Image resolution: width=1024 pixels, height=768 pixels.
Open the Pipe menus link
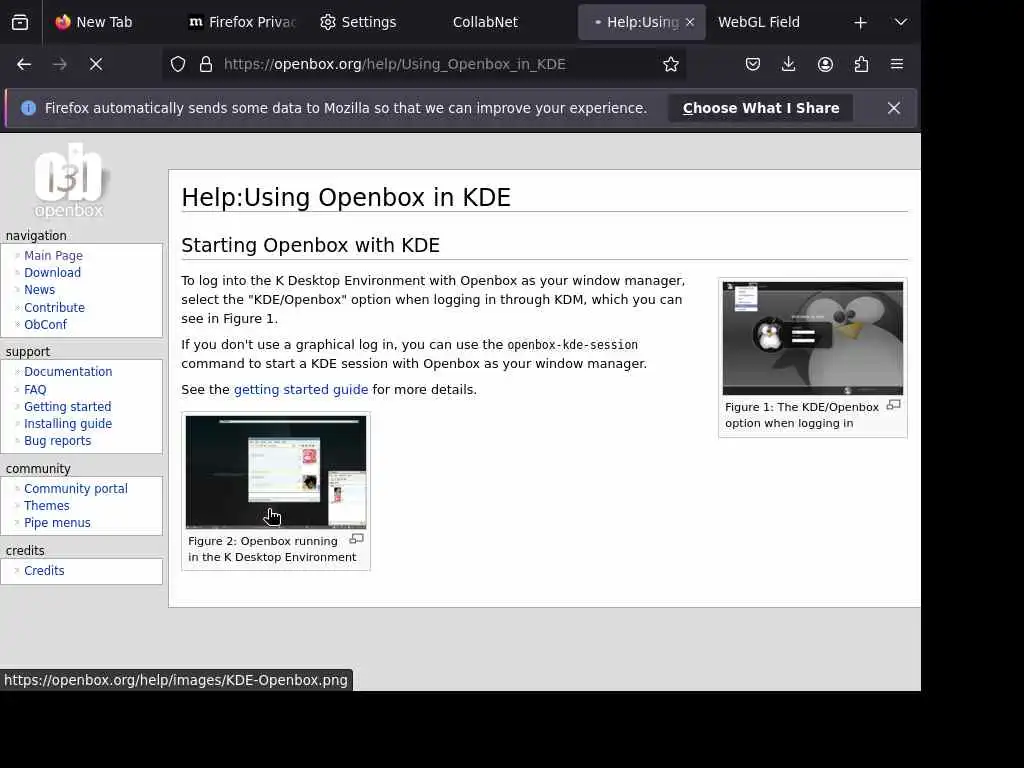coord(57,522)
